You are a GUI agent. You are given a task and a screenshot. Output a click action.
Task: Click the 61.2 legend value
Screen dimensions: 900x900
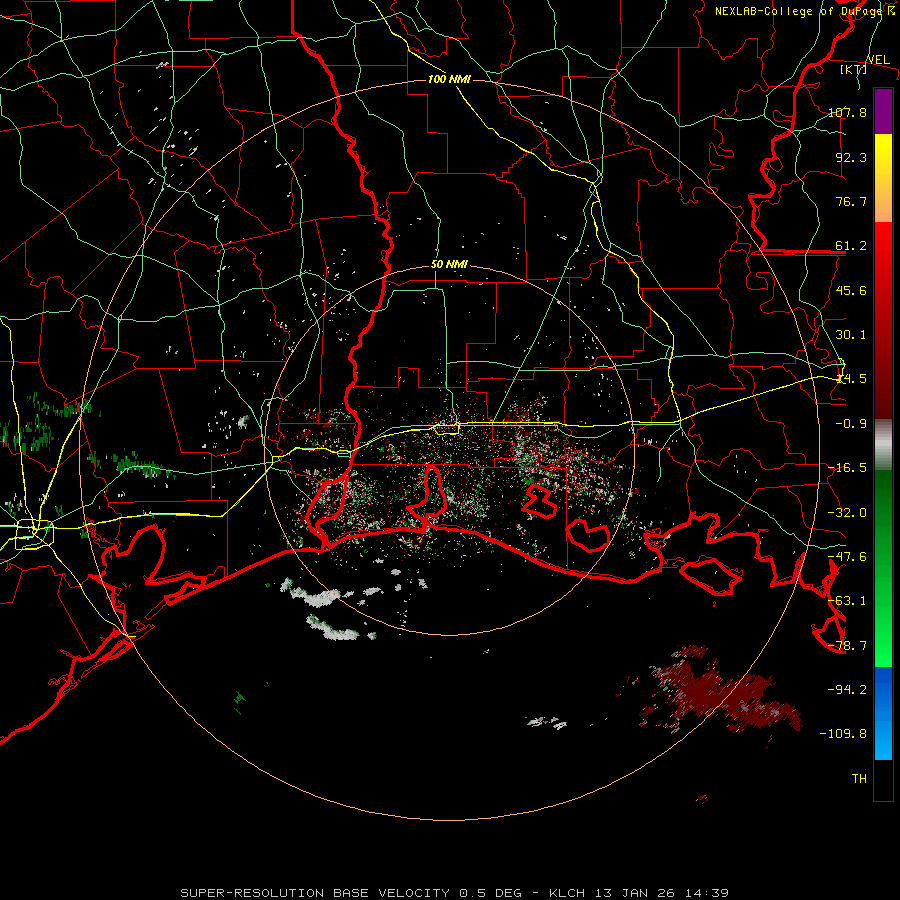click(x=851, y=246)
